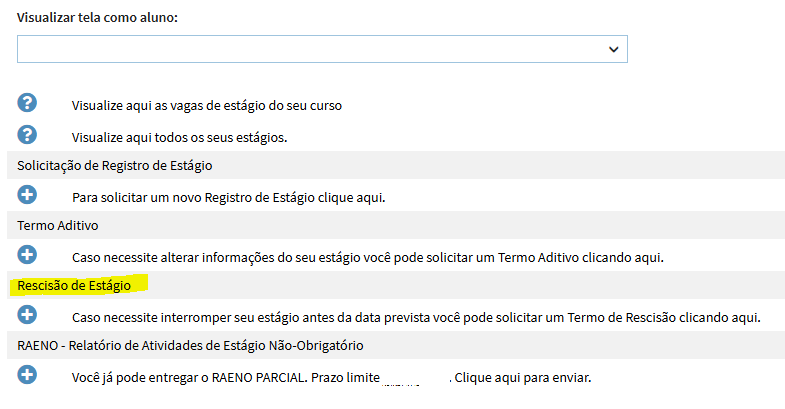
Task: Select the 'Solicitação de Registro de Estágio' section header
Action: 115,165
